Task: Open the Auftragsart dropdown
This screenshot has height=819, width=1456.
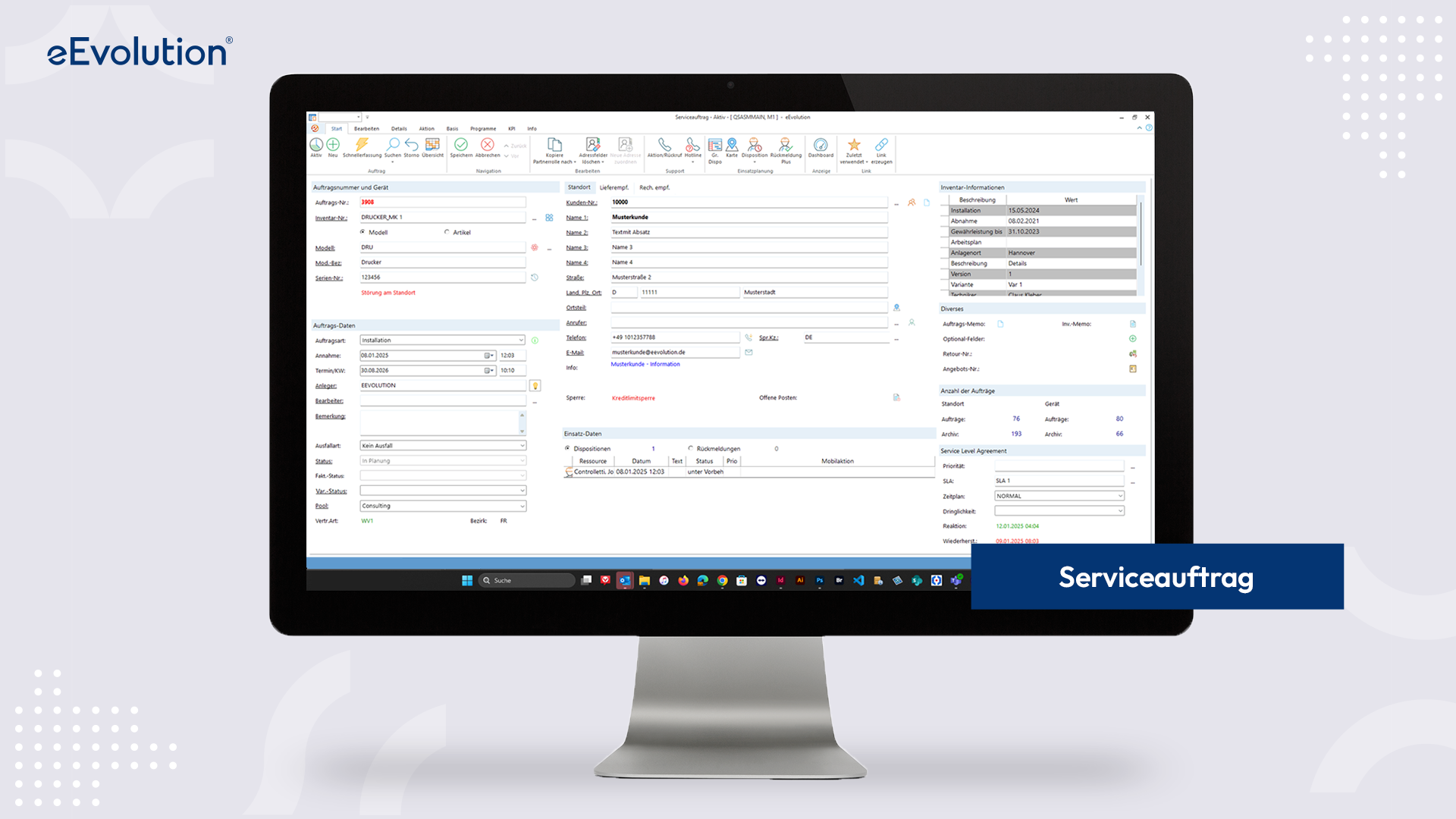Action: tap(521, 340)
